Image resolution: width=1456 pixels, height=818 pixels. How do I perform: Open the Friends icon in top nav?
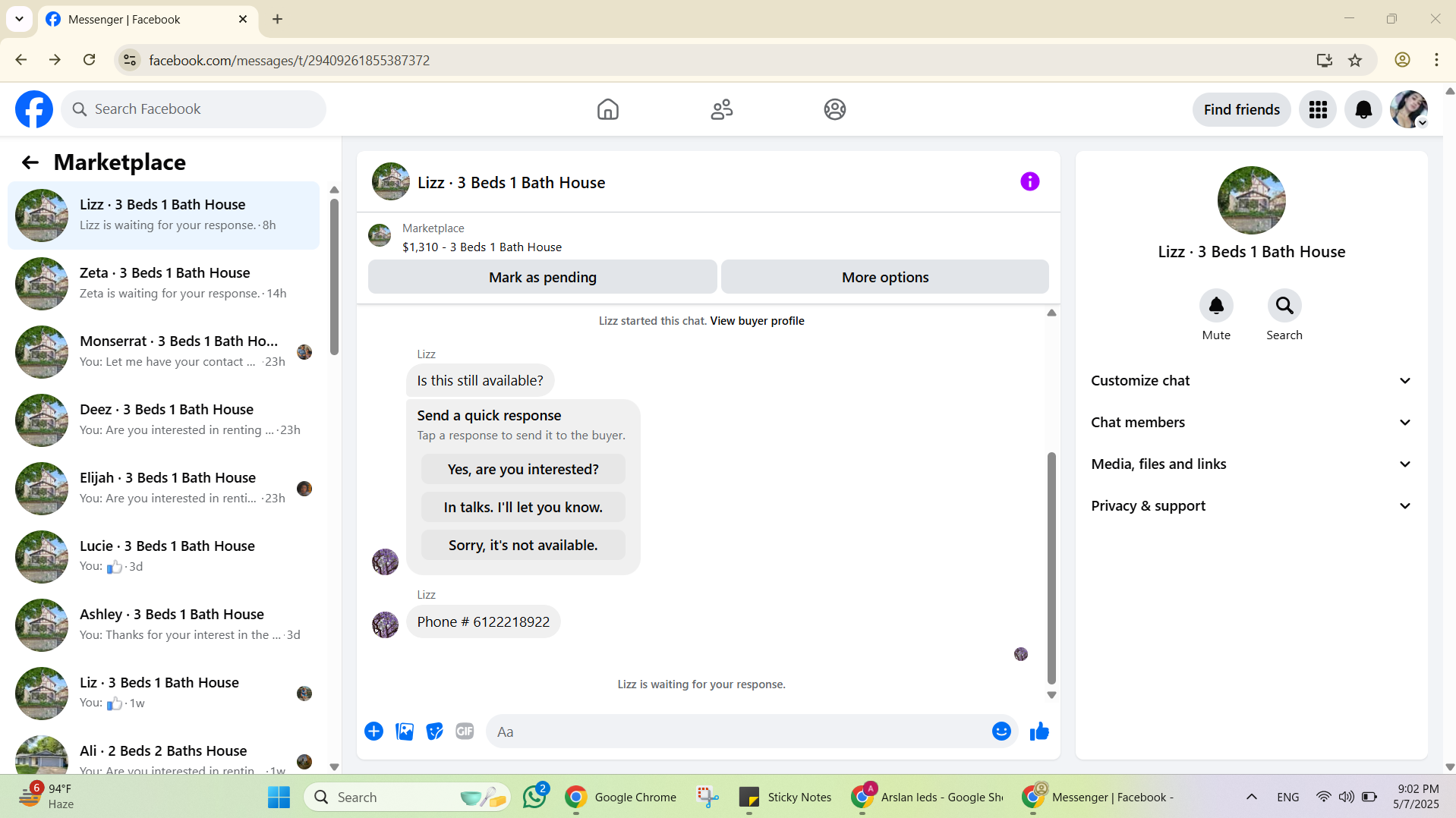(x=721, y=109)
